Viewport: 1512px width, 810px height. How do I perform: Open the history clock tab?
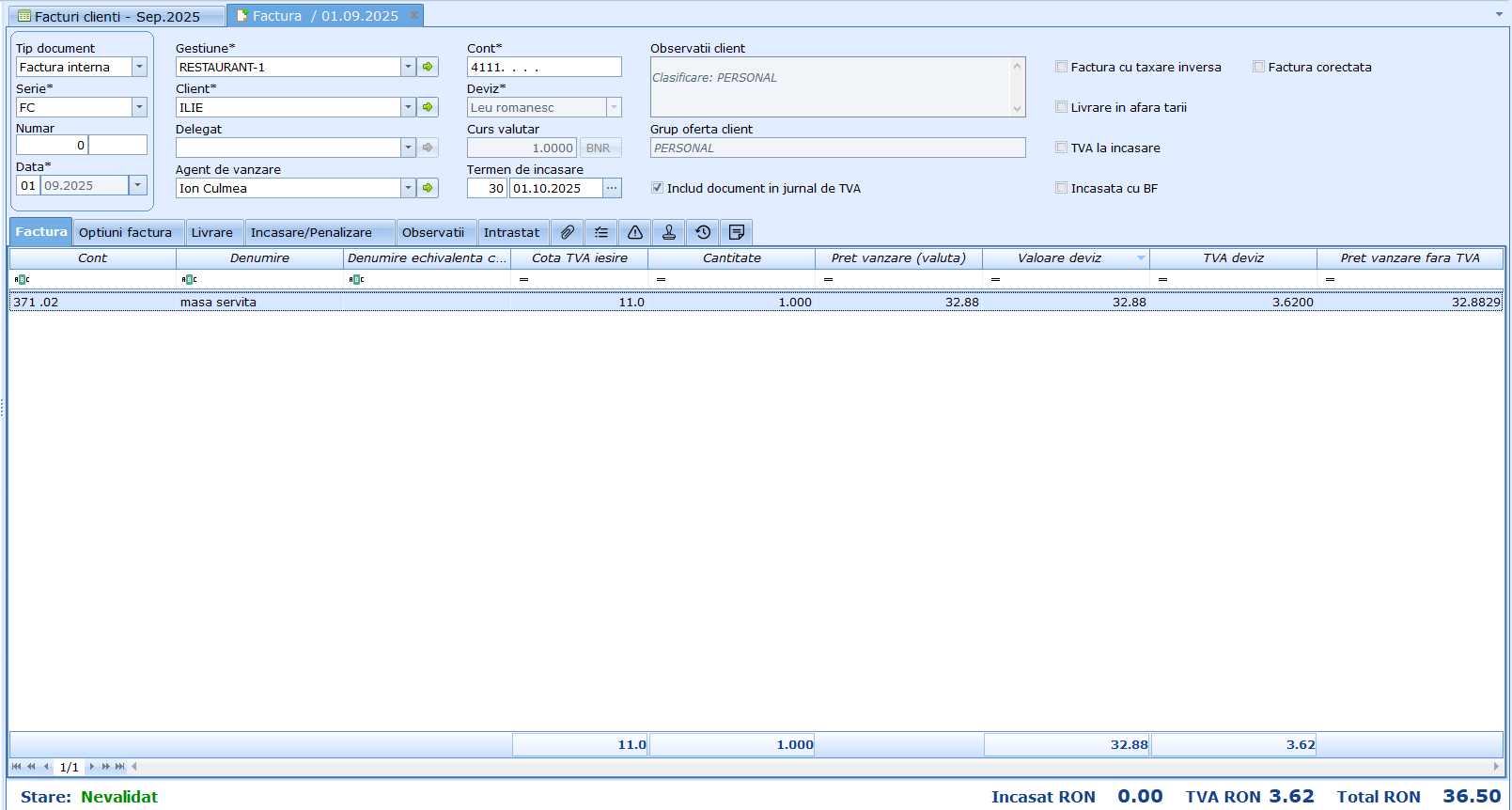click(x=703, y=232)
